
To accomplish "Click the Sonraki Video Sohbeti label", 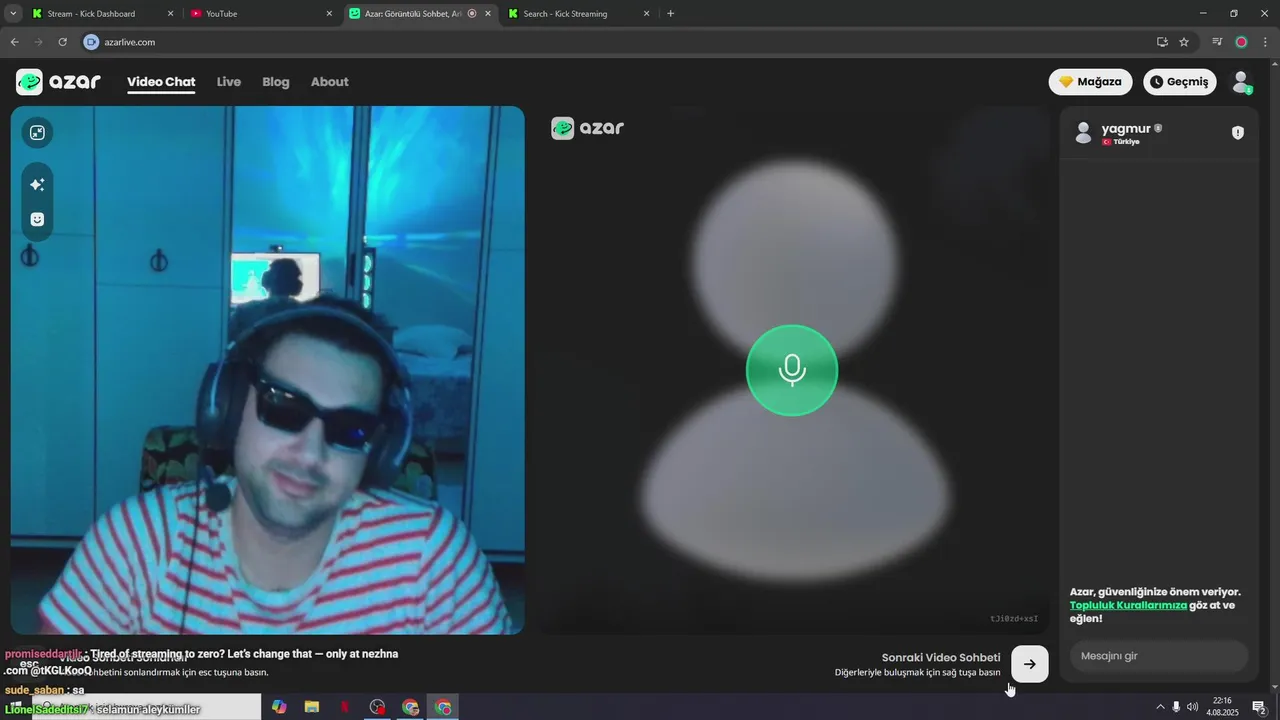I will [x=941, y=657].
